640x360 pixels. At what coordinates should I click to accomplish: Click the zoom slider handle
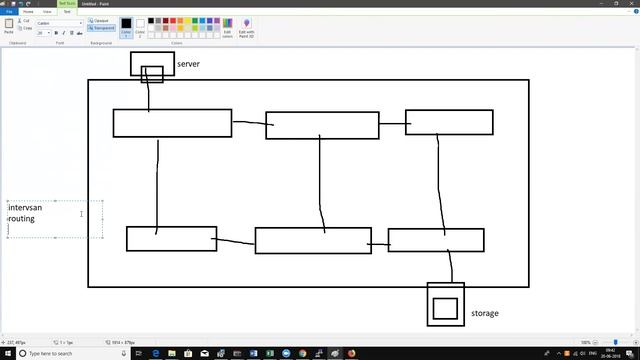(616, 342)
